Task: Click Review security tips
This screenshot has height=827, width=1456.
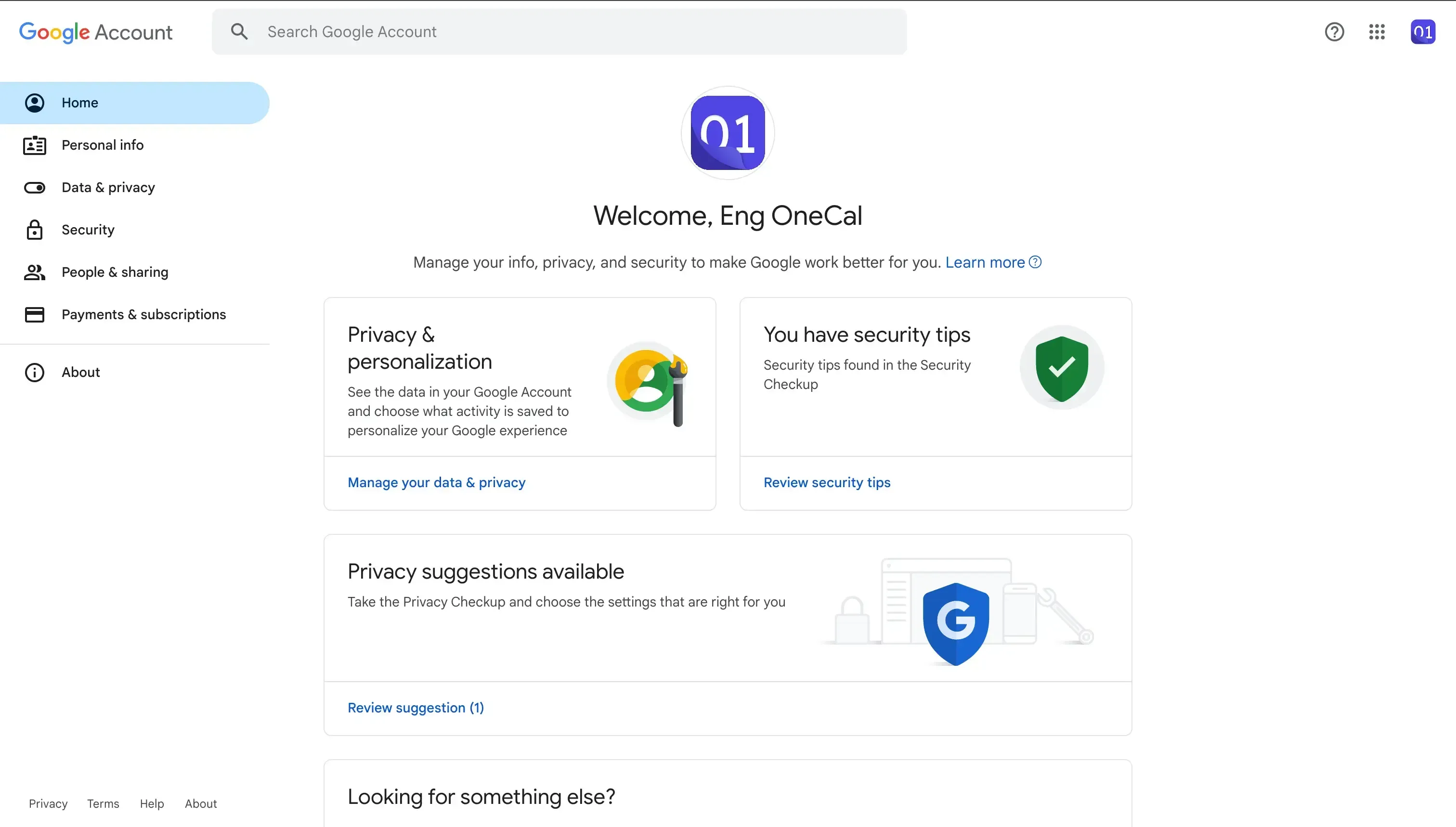Action: (x=827, y=482)
